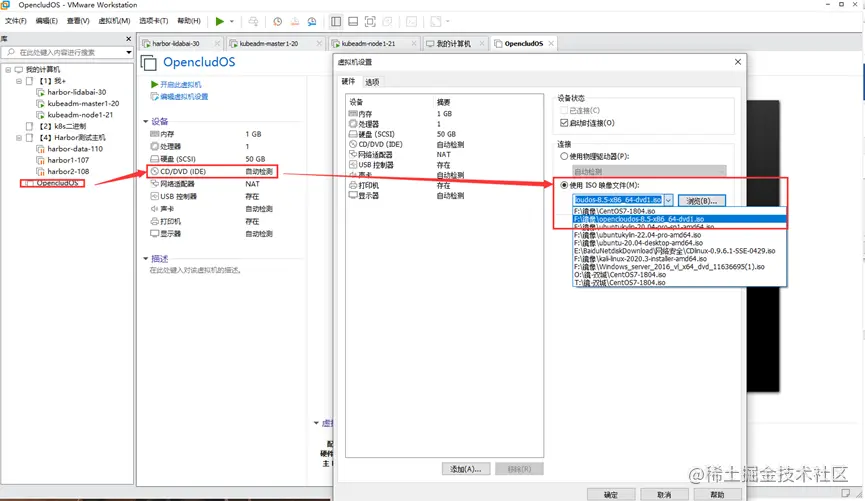The image size is (865, 501).
Task: Click the take snapshot clock icon
Action: (x=277, y=22)
